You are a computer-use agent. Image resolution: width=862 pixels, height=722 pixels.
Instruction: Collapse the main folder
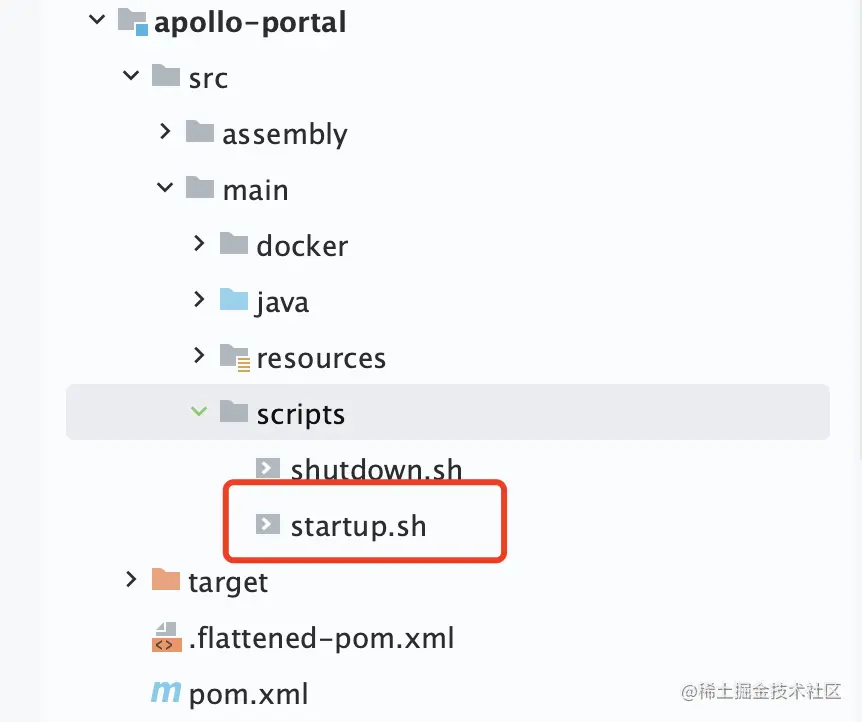click(x=165, y=188)
